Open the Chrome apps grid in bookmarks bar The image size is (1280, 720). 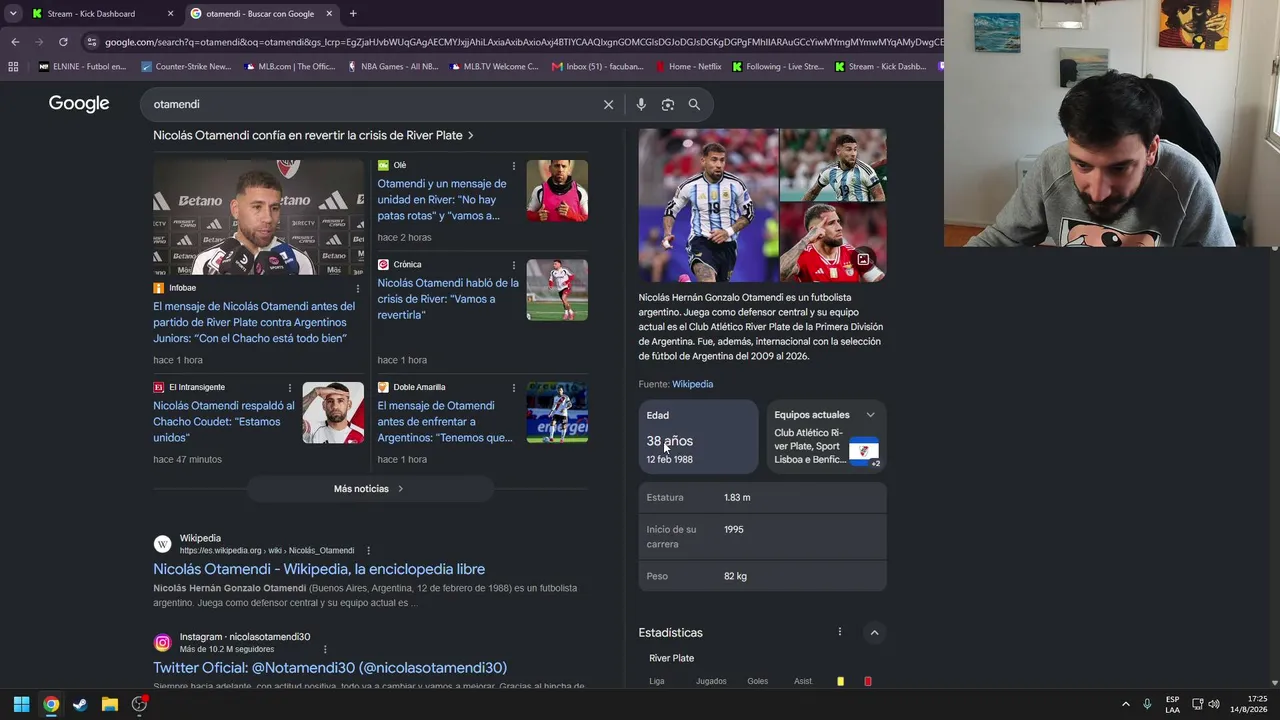[13, 67]
